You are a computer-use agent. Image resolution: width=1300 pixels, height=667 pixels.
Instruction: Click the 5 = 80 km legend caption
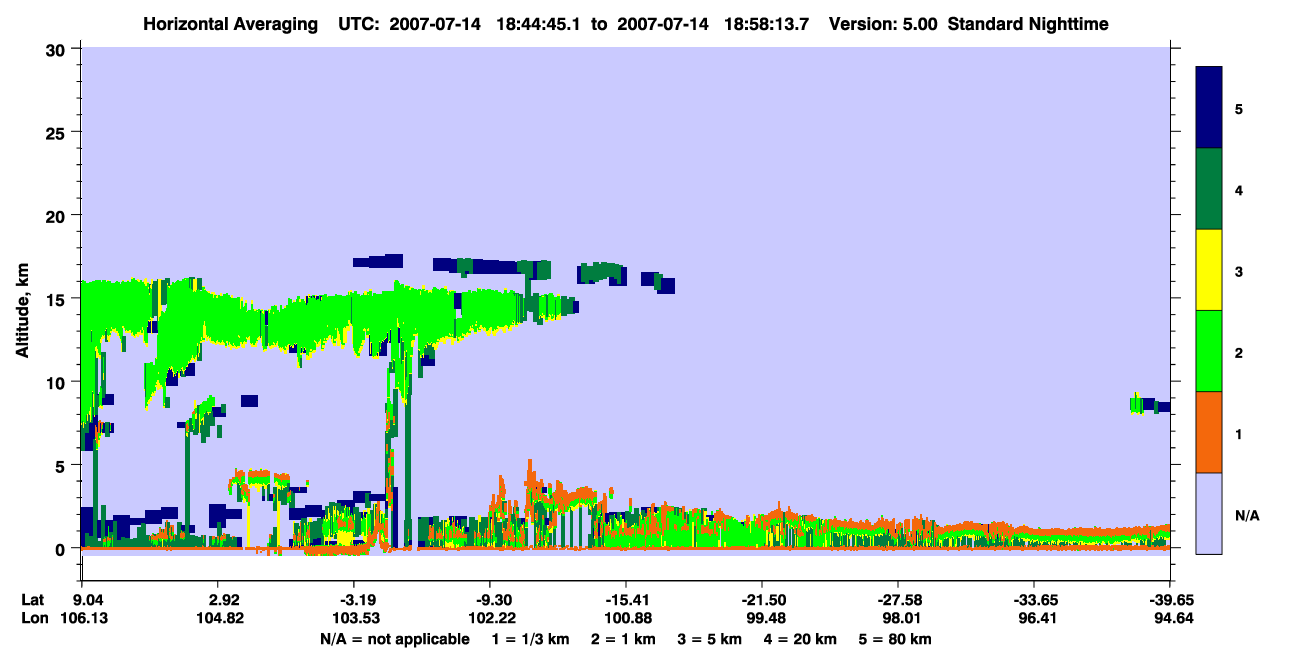(894, 639)
